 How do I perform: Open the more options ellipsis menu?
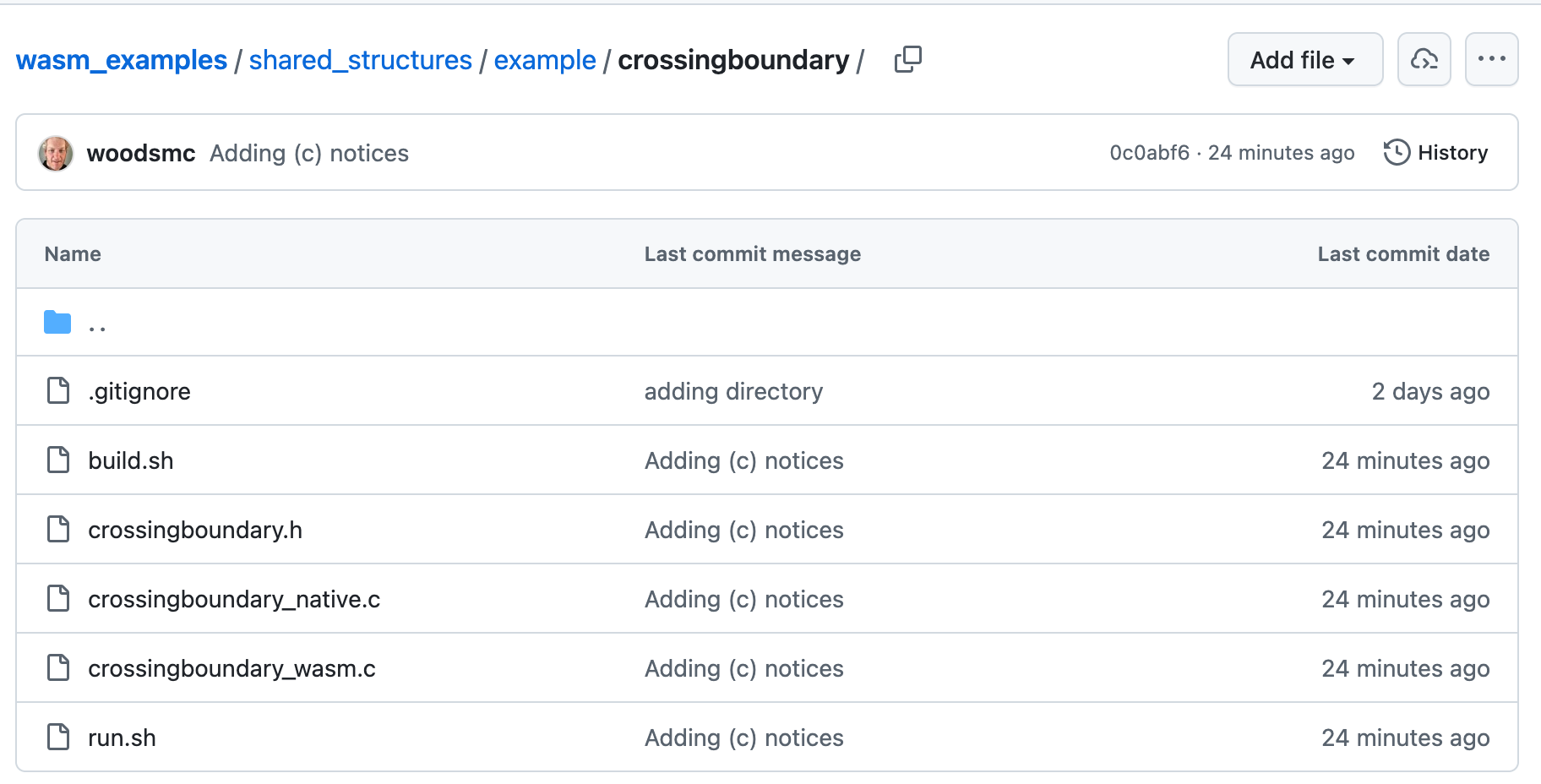(1491, 59)
